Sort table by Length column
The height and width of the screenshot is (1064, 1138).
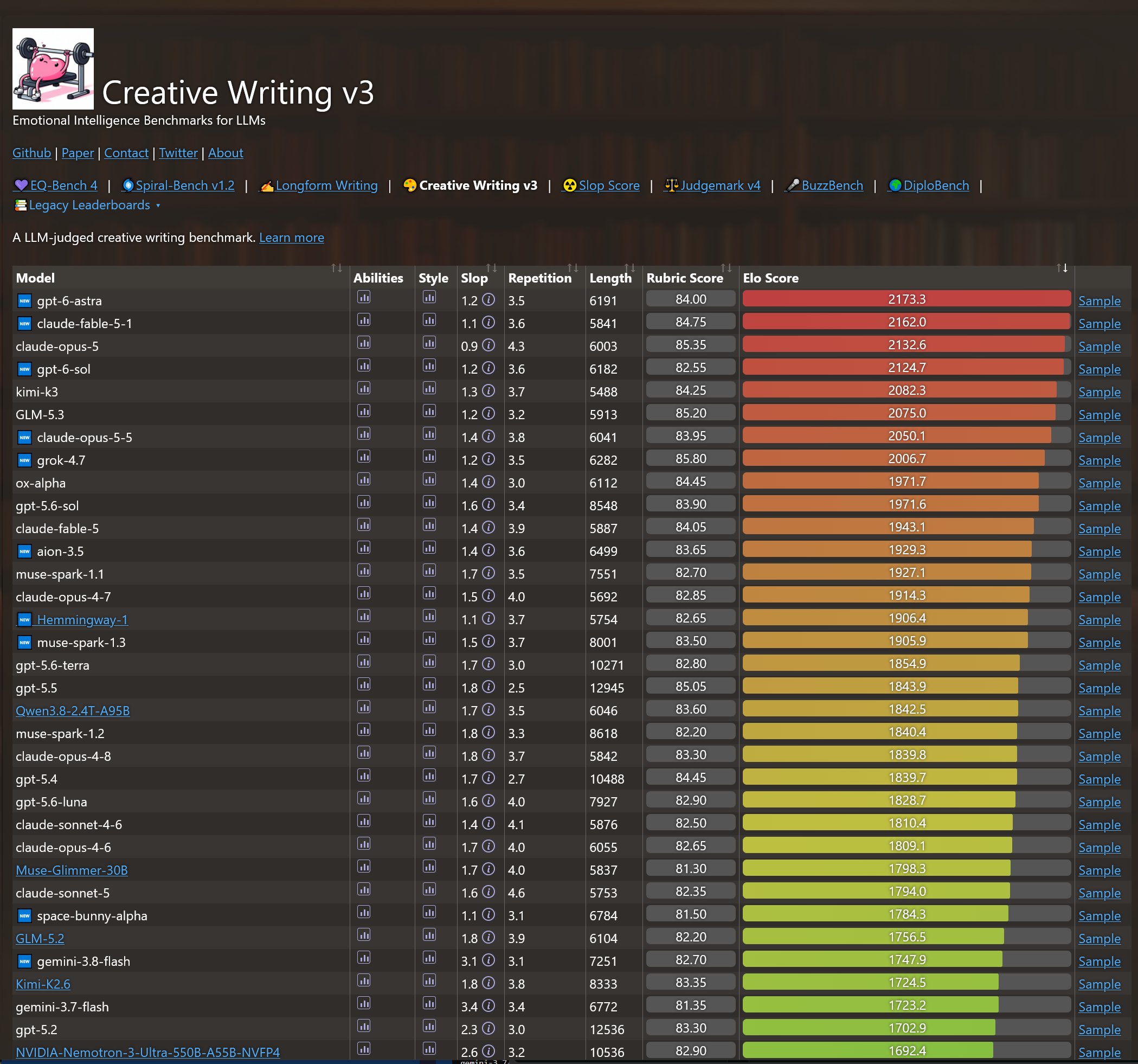pyautogui.click(x=629, y=268)
